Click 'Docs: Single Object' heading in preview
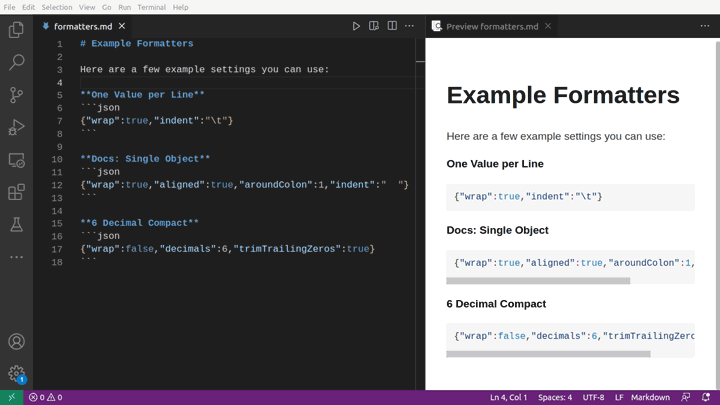 [x=497, y=230]
